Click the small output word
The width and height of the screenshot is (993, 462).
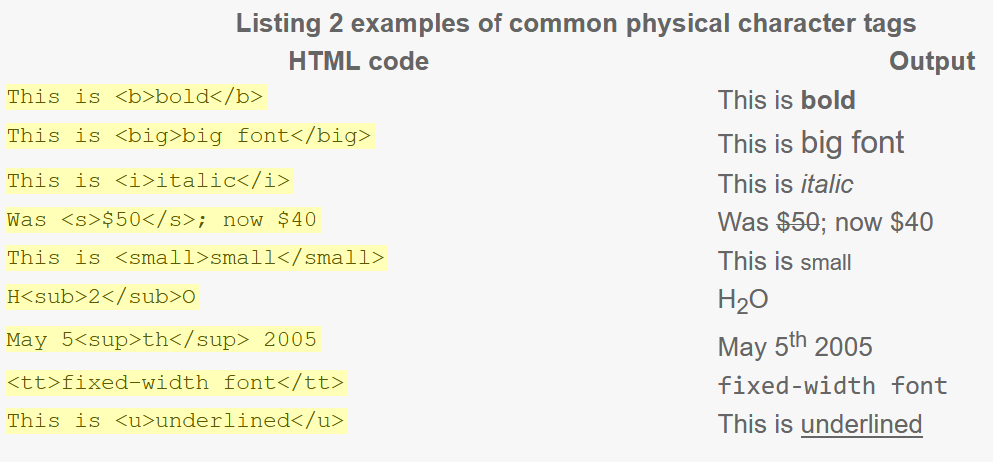(x=826, y=262)
